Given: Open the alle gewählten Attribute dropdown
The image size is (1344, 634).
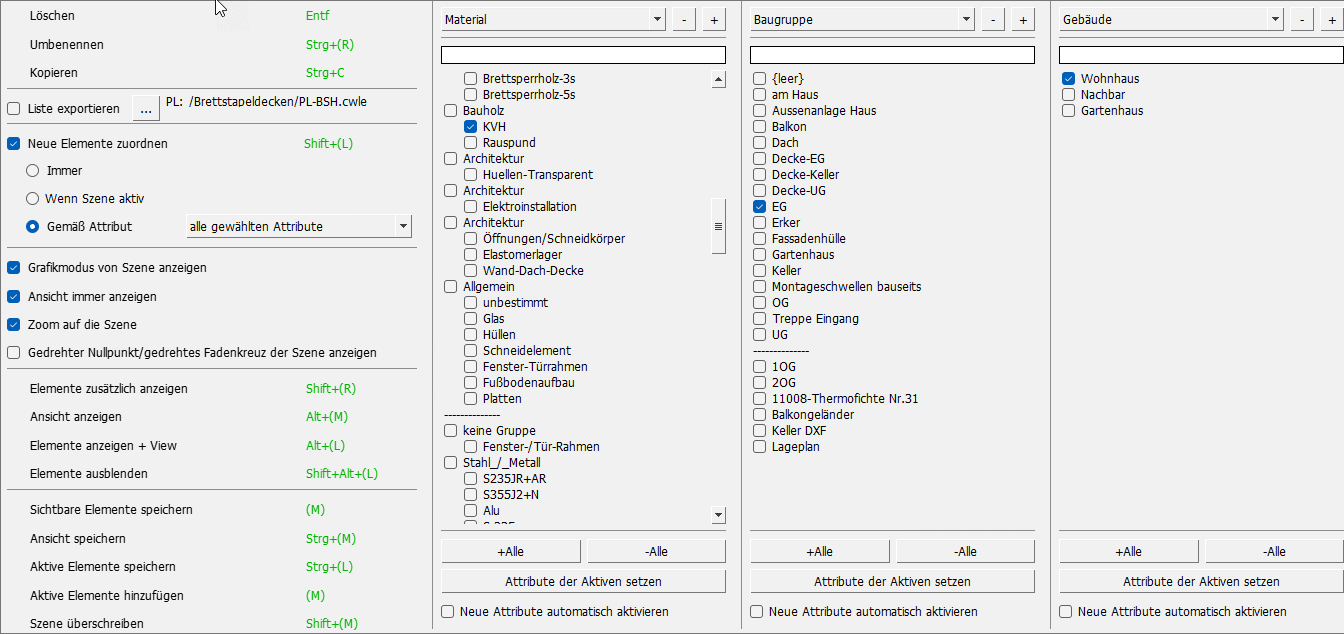Looking at the screenshot, I should [299, 227].
